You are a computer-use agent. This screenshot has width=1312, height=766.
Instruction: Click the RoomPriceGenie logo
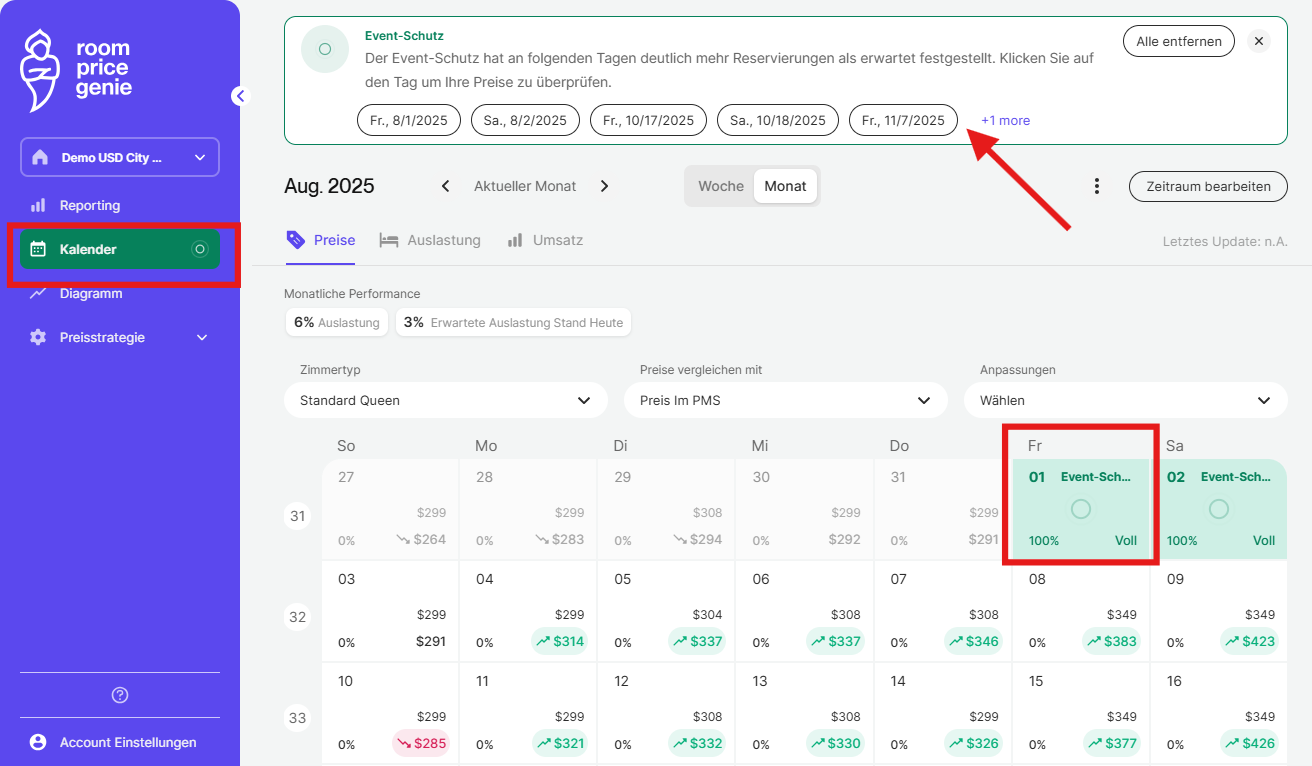pyautogui.click(x=76, y=70)
